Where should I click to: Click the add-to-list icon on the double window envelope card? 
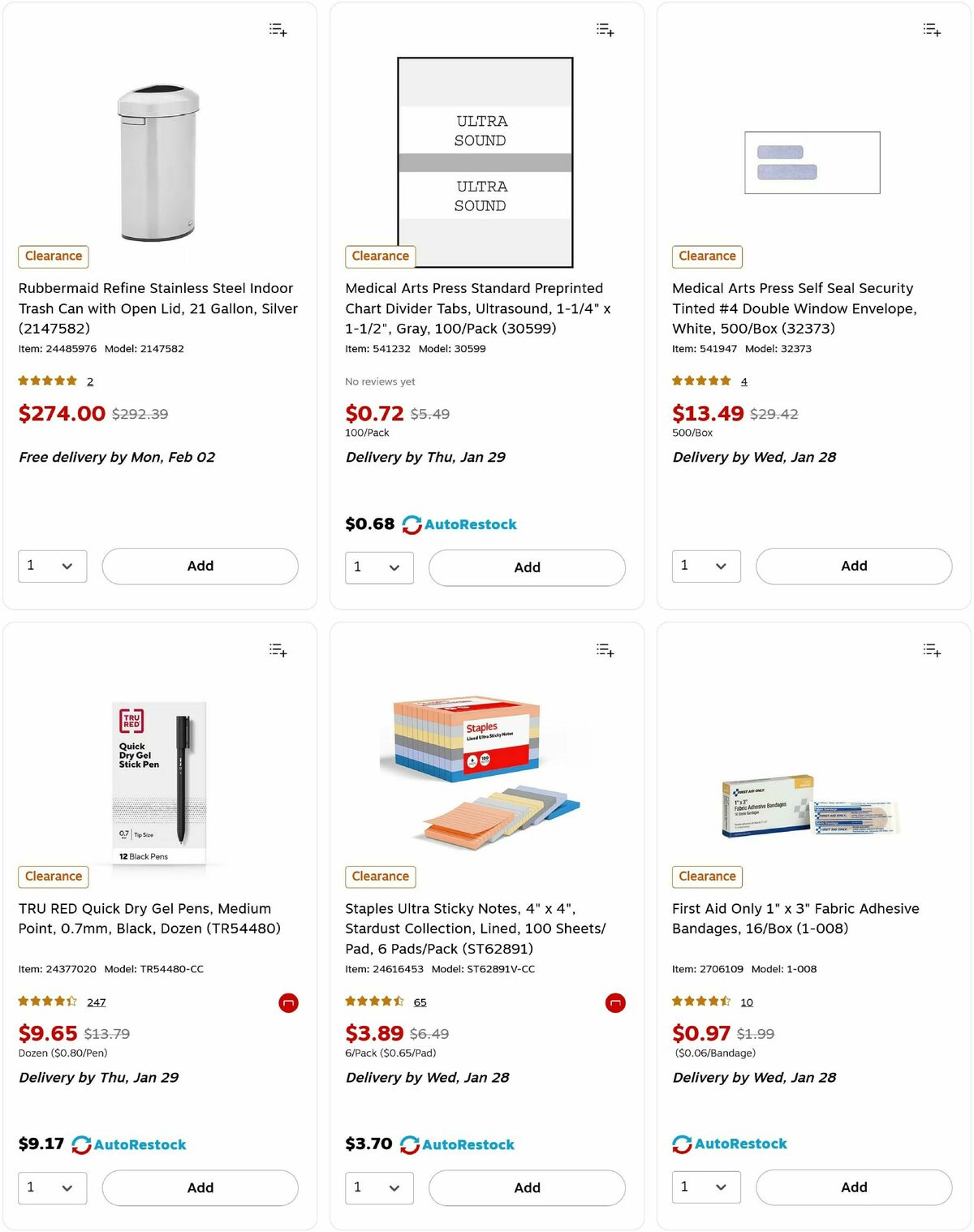pyautogui.click(x=932, y=29)
